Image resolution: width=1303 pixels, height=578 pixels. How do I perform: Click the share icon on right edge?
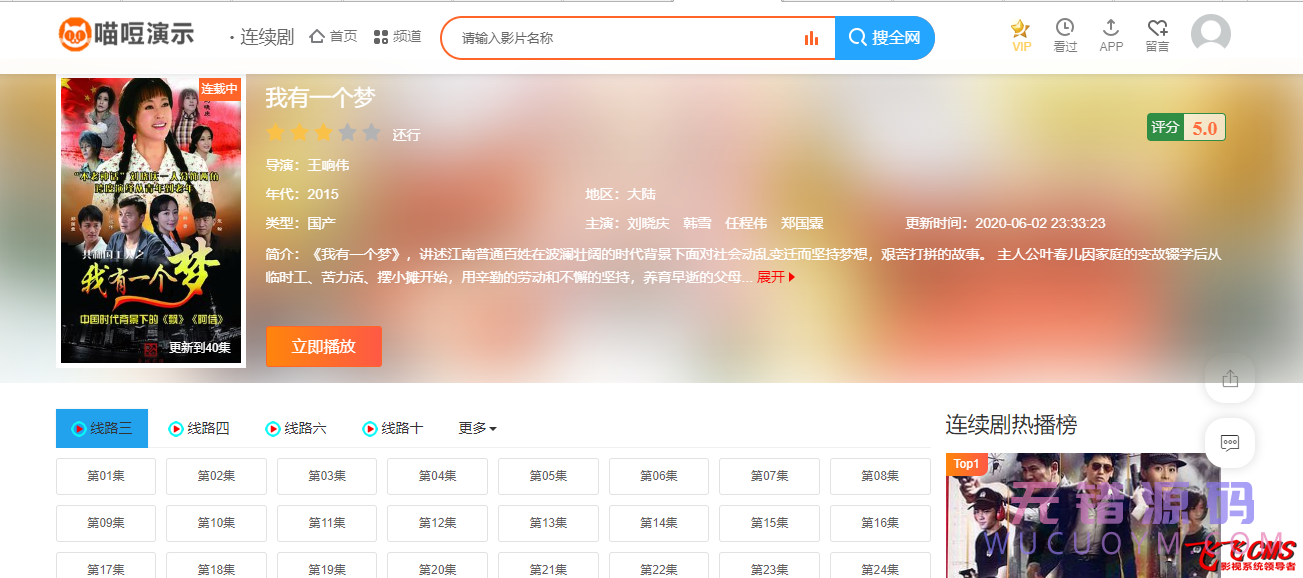pyautogui.click(x=1229, y=378)
